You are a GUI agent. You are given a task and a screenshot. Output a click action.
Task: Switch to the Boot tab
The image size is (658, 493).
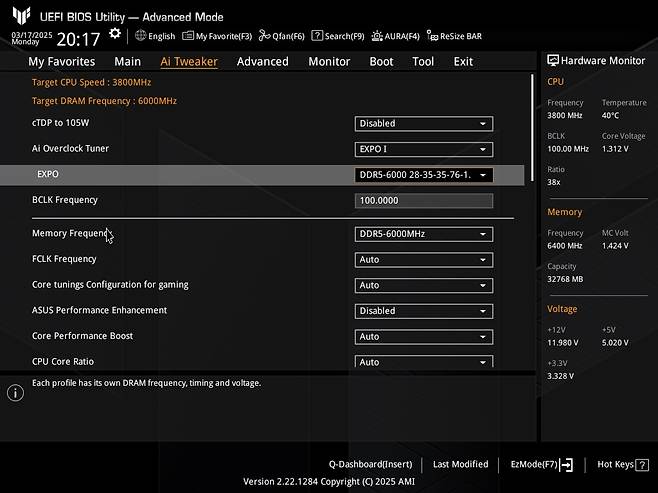point(381,62)
